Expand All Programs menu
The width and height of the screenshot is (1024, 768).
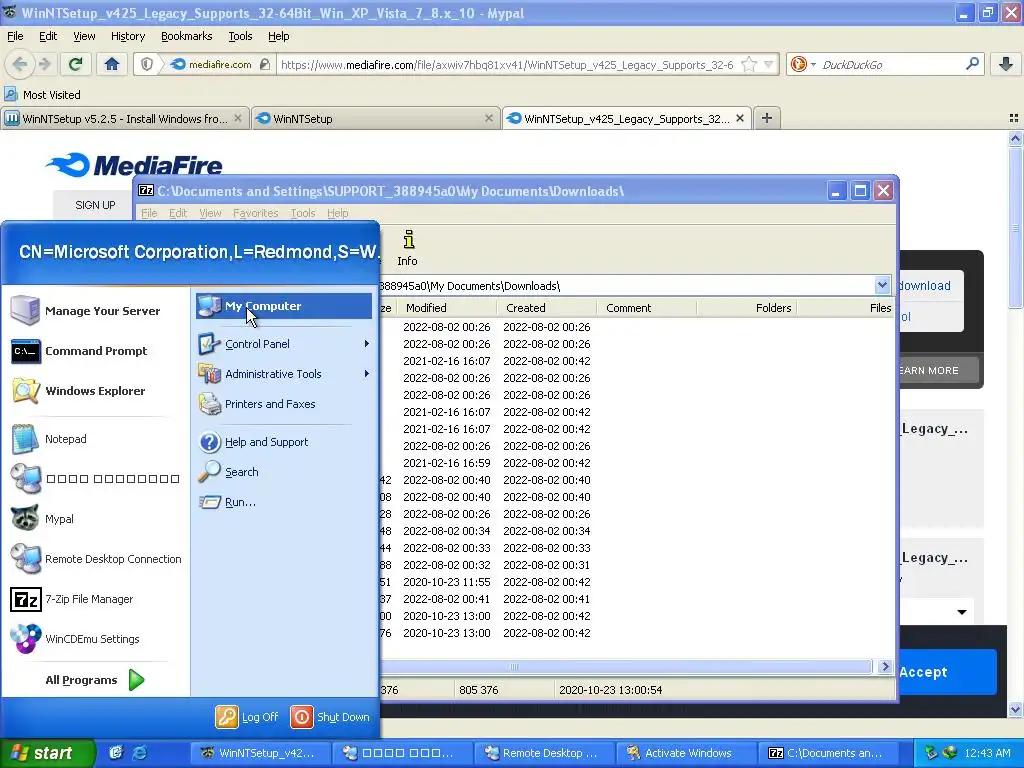pyautogui.click(x=95, y=680)
